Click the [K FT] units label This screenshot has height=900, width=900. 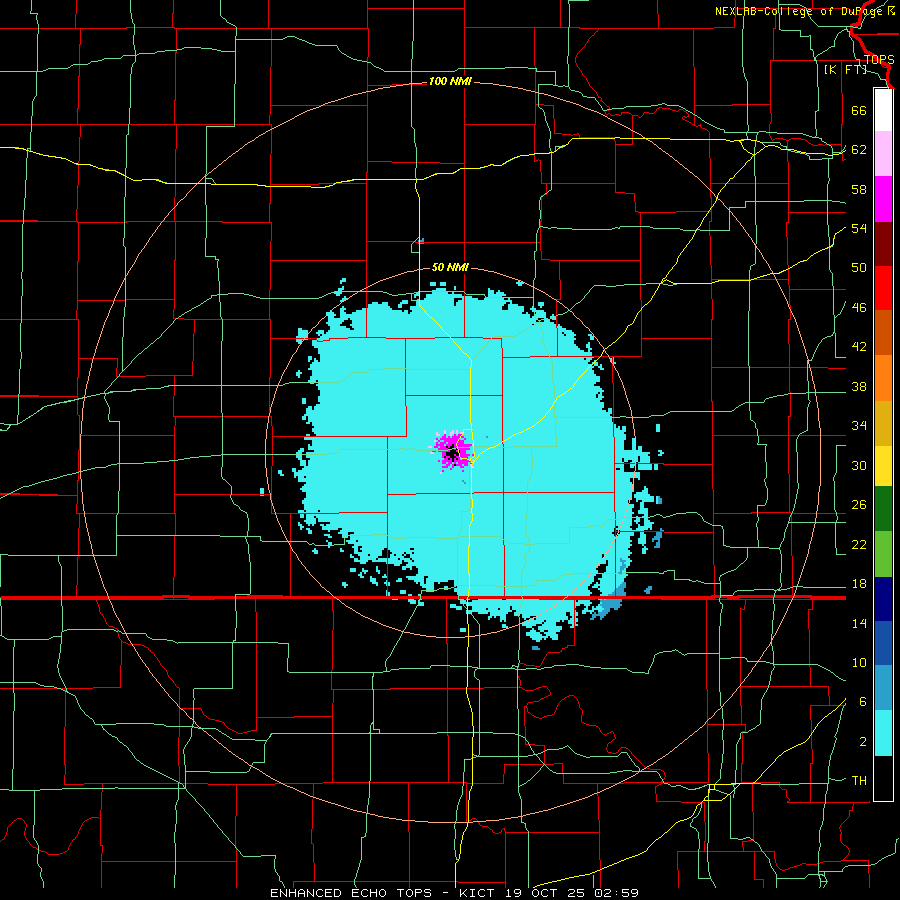click(x=845, y=70)
